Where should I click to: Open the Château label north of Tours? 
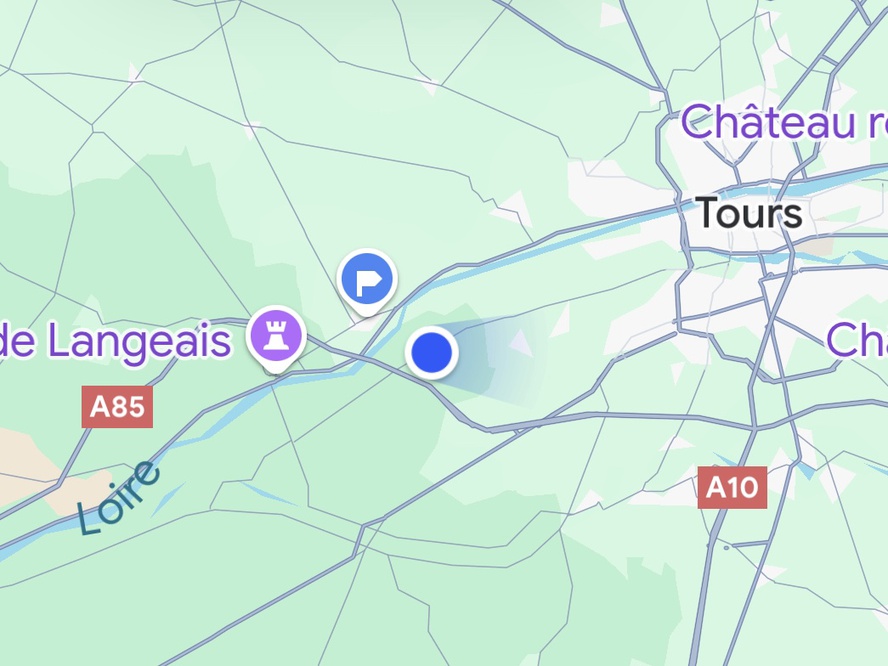click(783, 122)
